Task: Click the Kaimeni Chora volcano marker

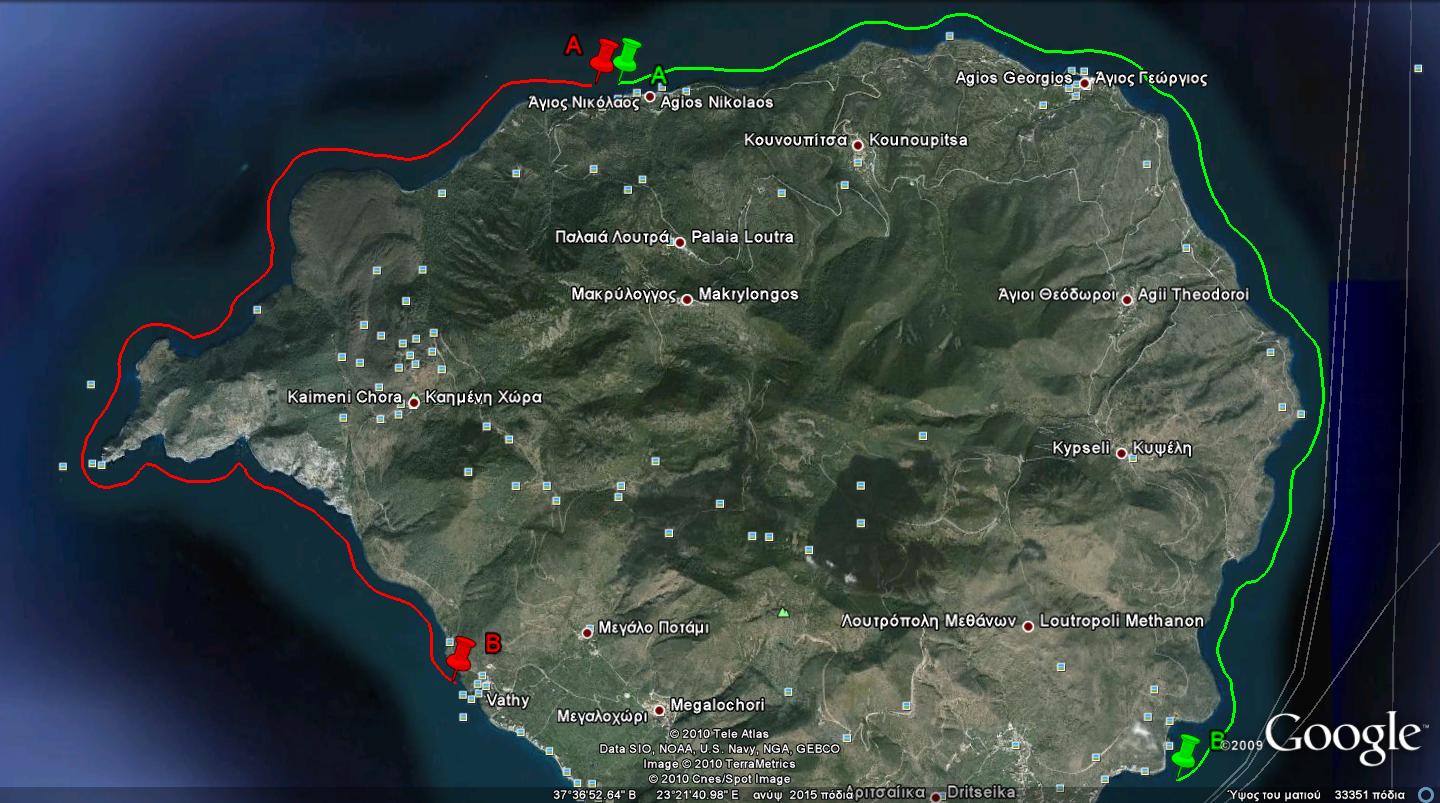Action: 414,402
